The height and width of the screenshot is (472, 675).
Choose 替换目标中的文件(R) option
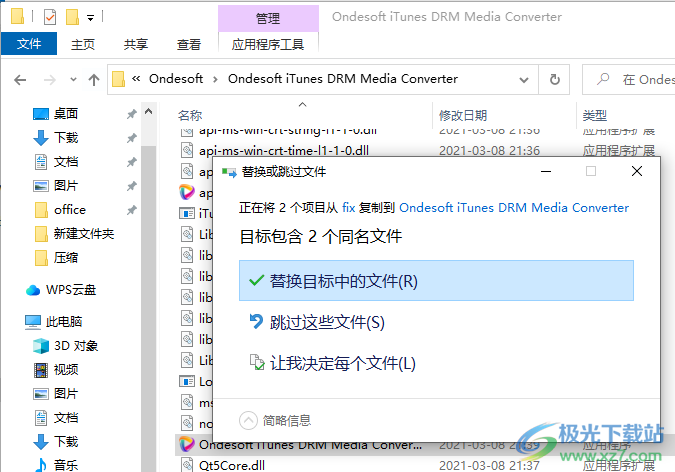tap(436, 281)
